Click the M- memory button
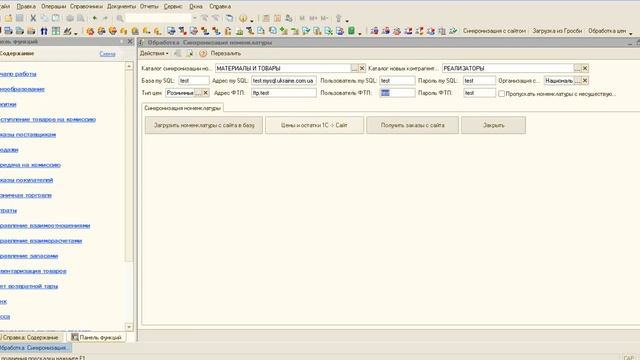 (324, 18)
